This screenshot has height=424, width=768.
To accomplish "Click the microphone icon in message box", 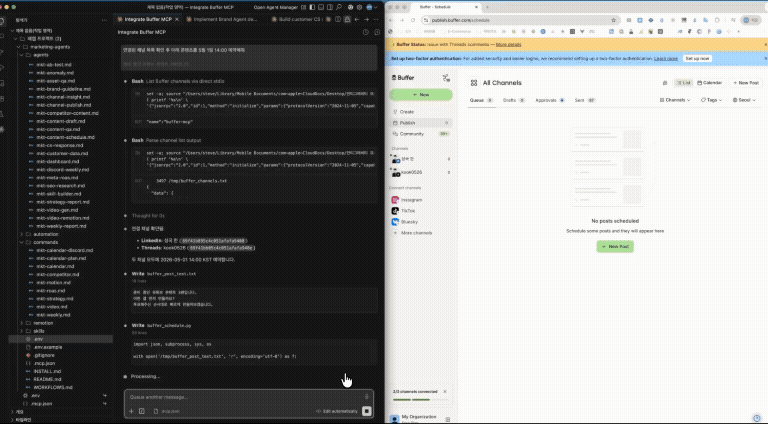I will pos(366,397).
